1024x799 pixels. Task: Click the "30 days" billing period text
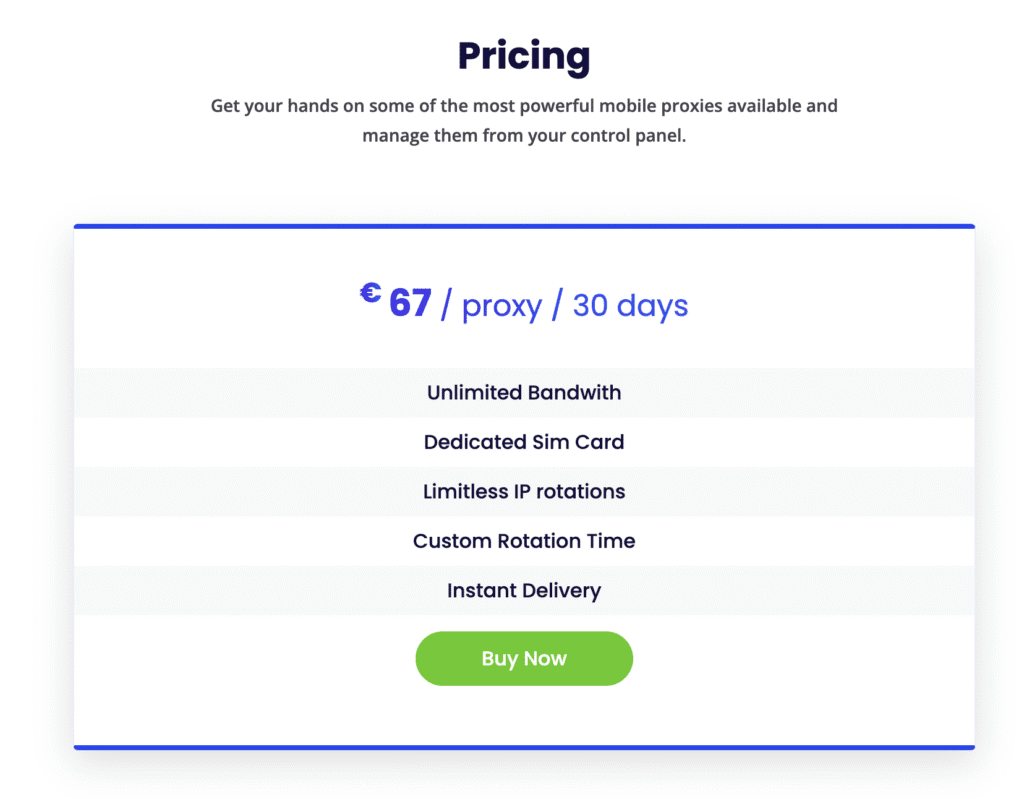pyautogui.click(x=630, y=305)
